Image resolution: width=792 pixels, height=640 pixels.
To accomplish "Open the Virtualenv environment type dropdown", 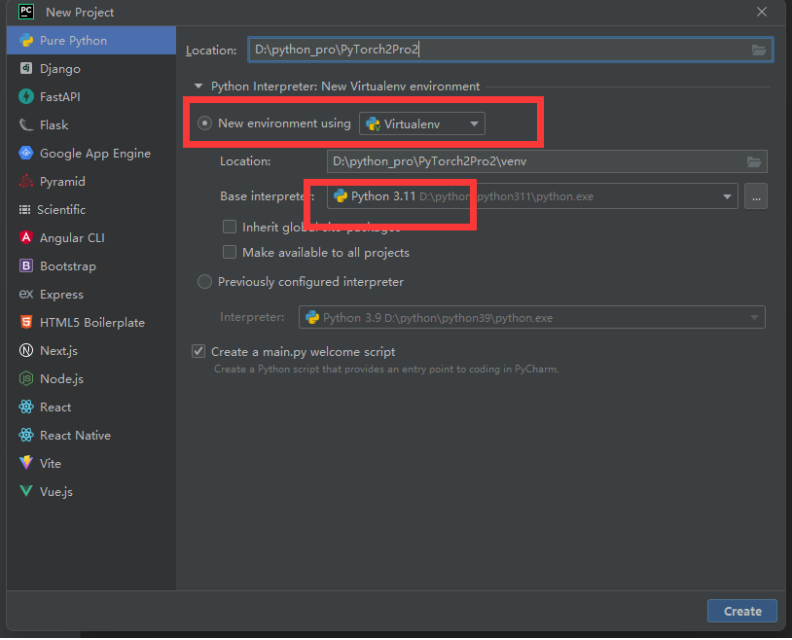I will 422,124.
